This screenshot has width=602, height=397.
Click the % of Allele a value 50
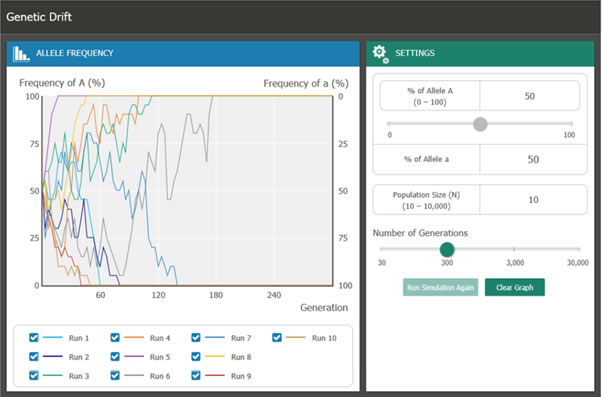pos(533,159)
